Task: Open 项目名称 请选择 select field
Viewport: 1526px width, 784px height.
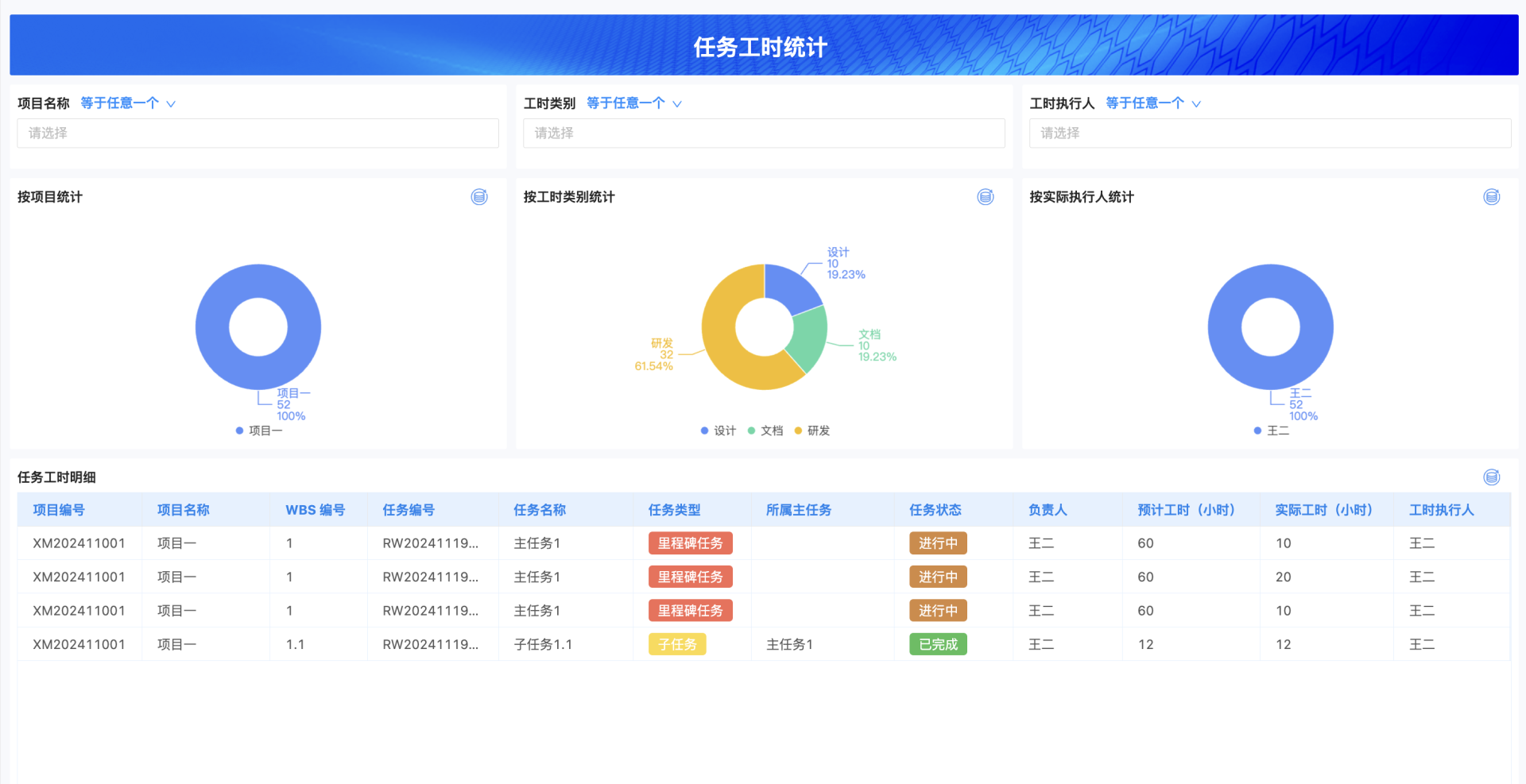Action: pyautogui.click(x=258, y=133)
